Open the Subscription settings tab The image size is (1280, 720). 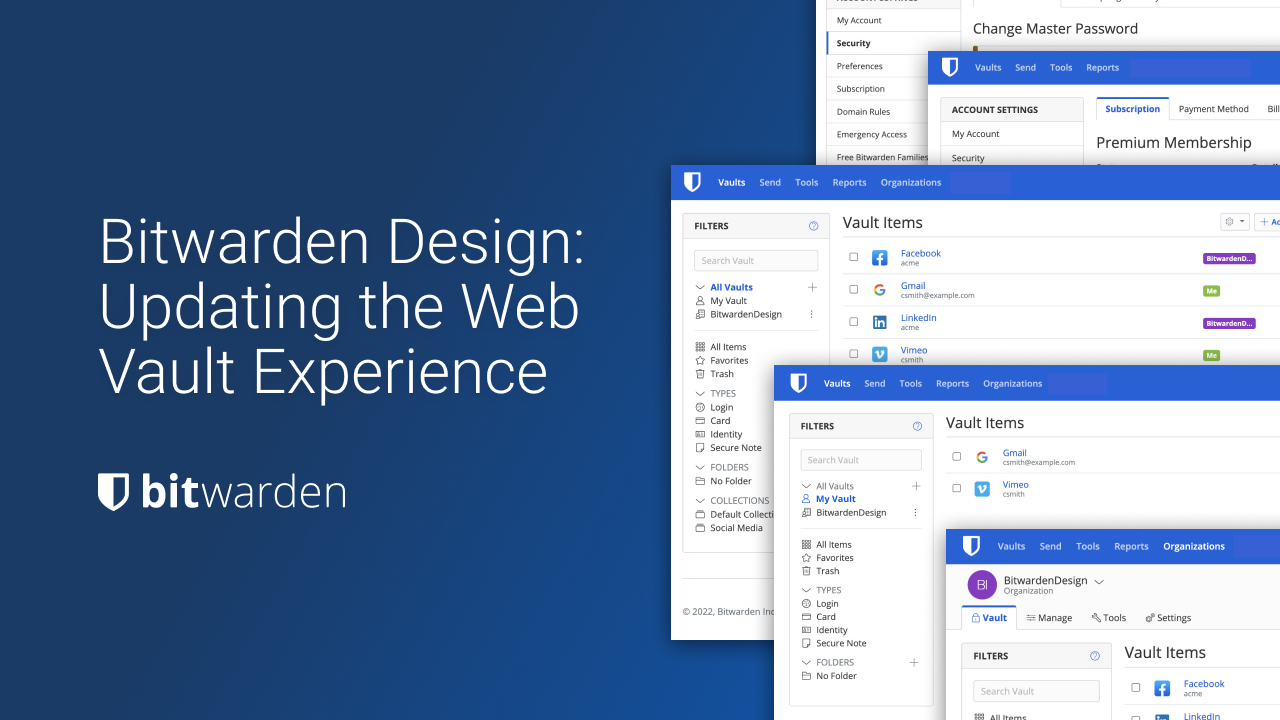point(1132,108)
